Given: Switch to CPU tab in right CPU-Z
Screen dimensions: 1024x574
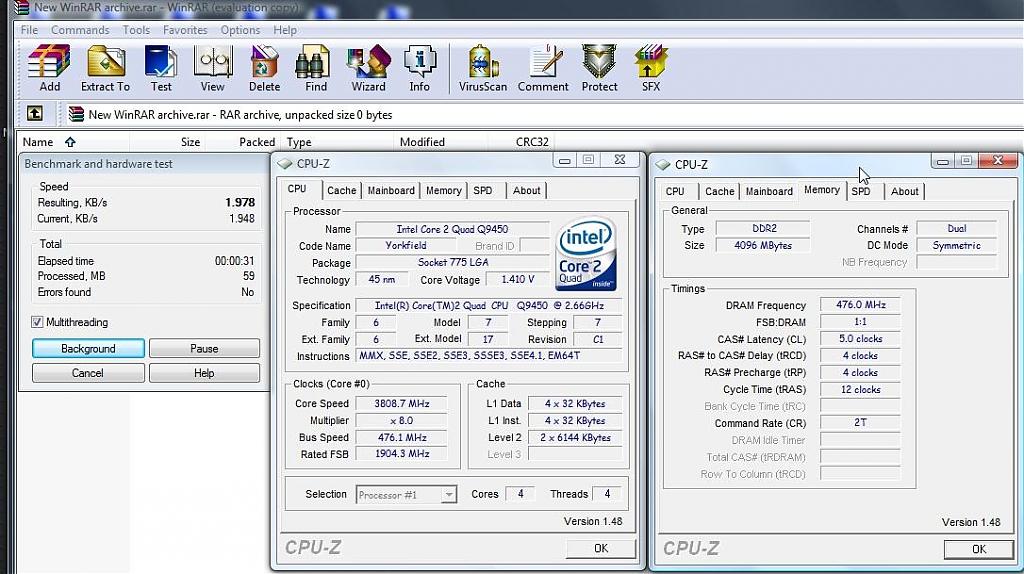Looking at the screenshot, I should [x=675, y=191].
